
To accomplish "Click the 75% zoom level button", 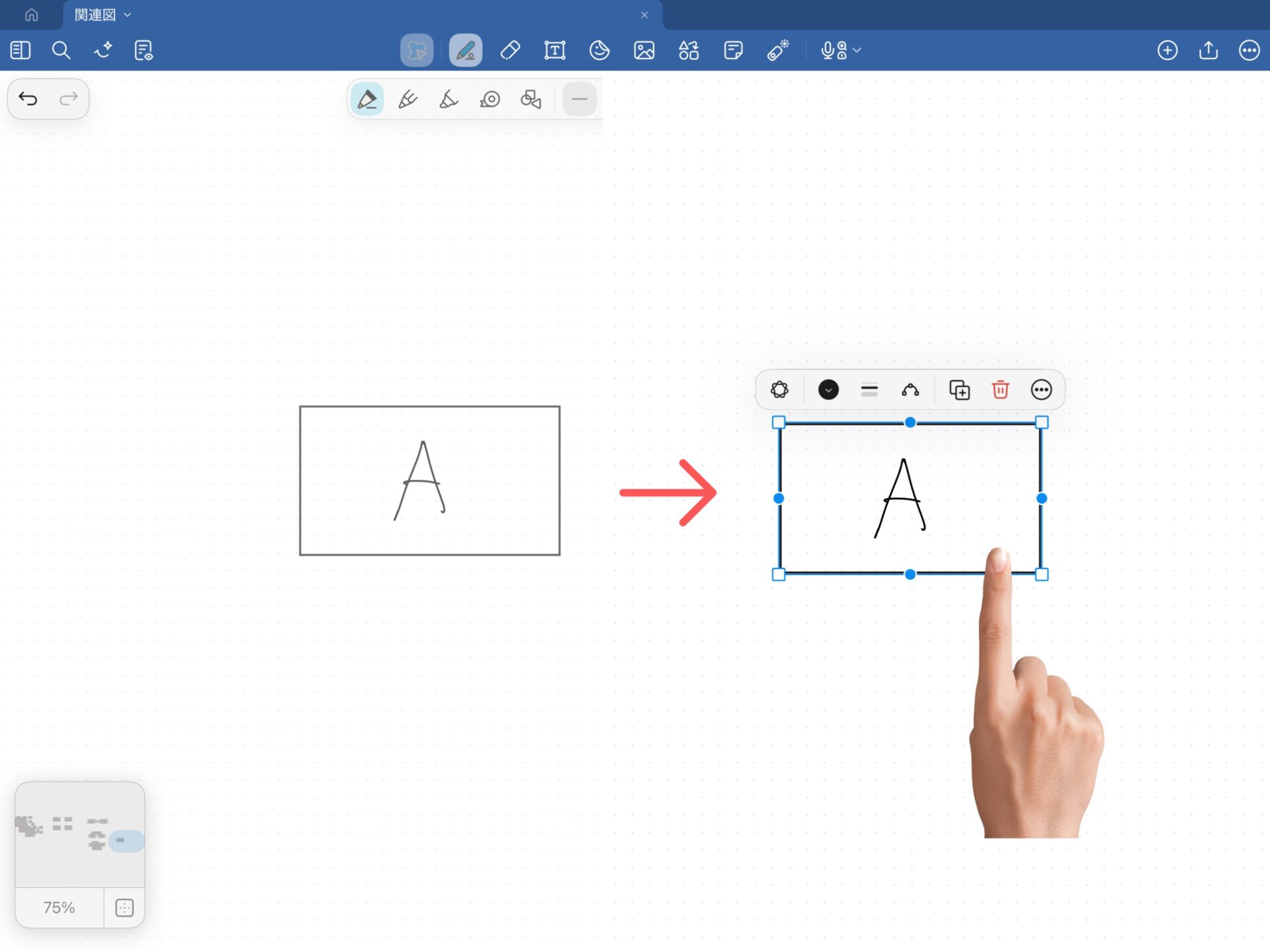I will point(59,908).
